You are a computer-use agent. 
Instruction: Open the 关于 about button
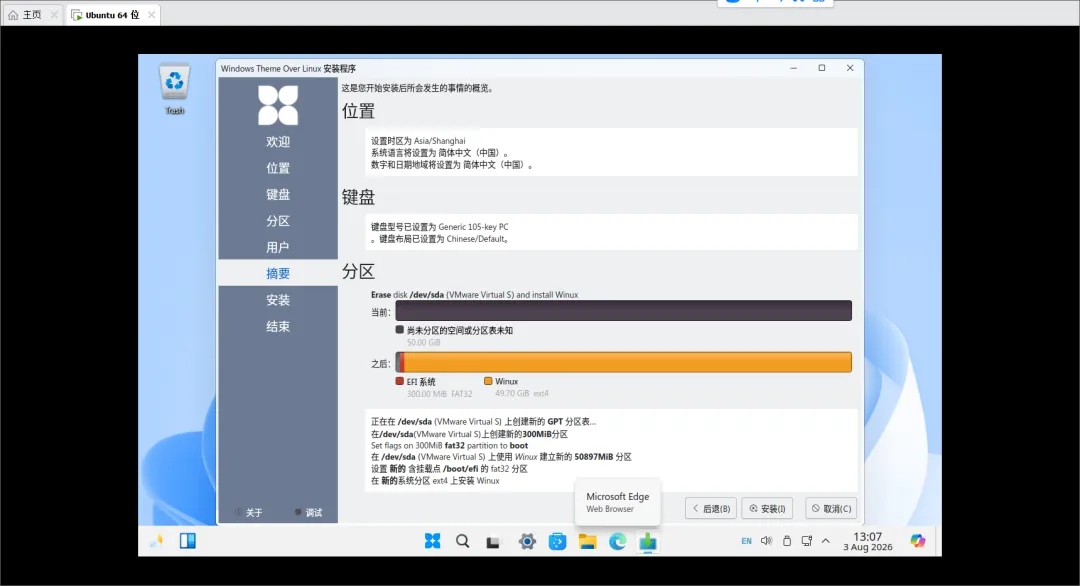(249, 512)
